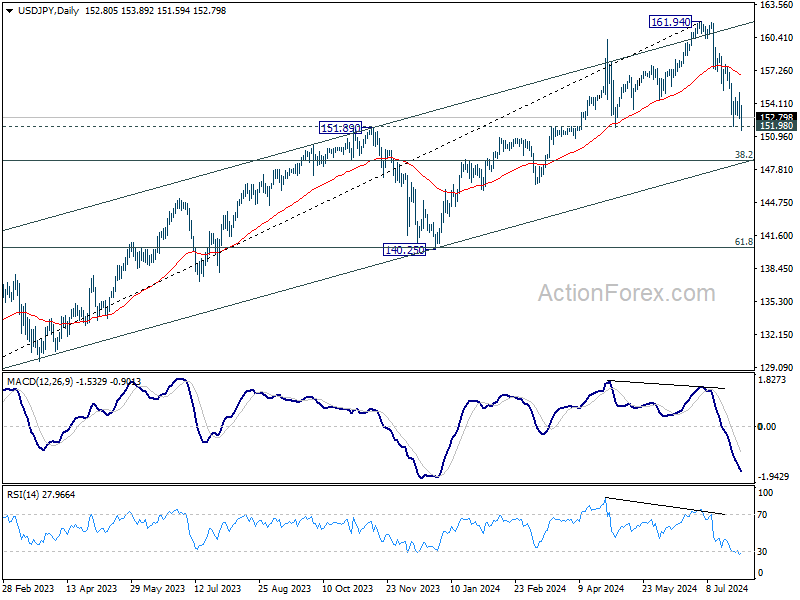Click the RSI 100 scale label

tap(765, 493)
